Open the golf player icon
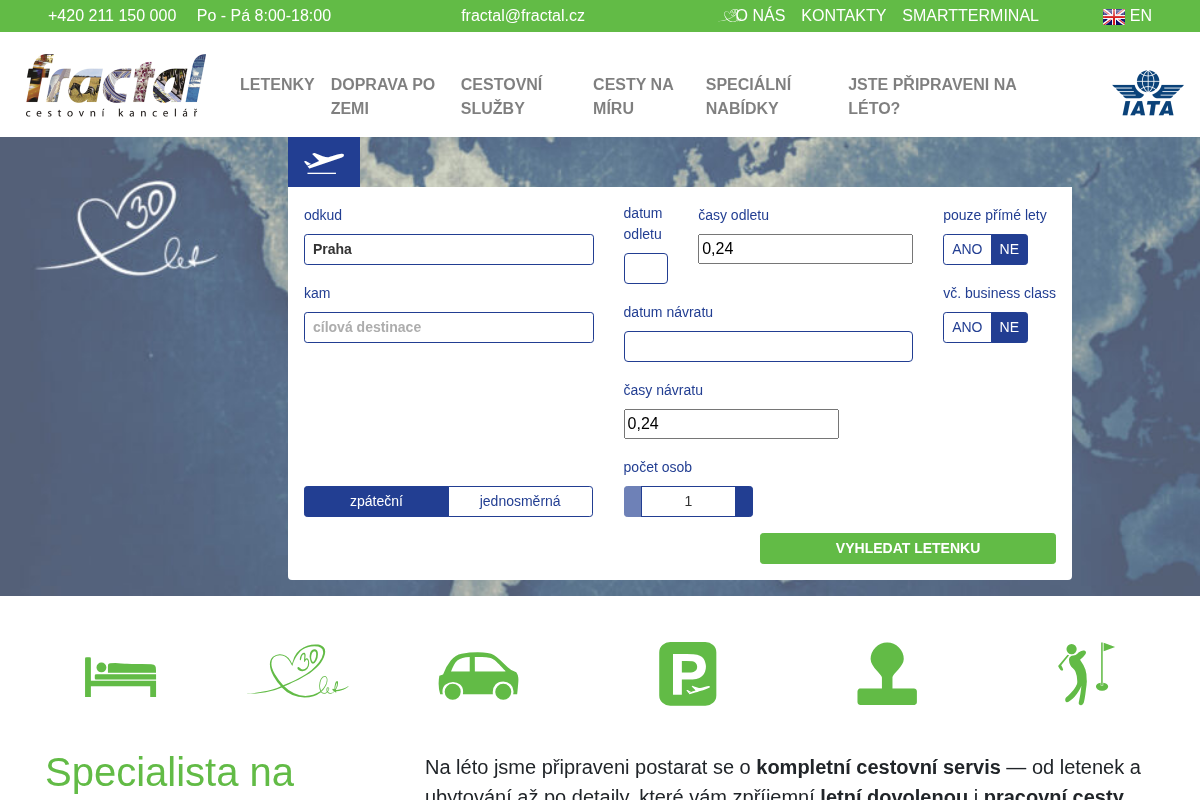Viewport: 1200px width, 800px height. pos(1086,673)
